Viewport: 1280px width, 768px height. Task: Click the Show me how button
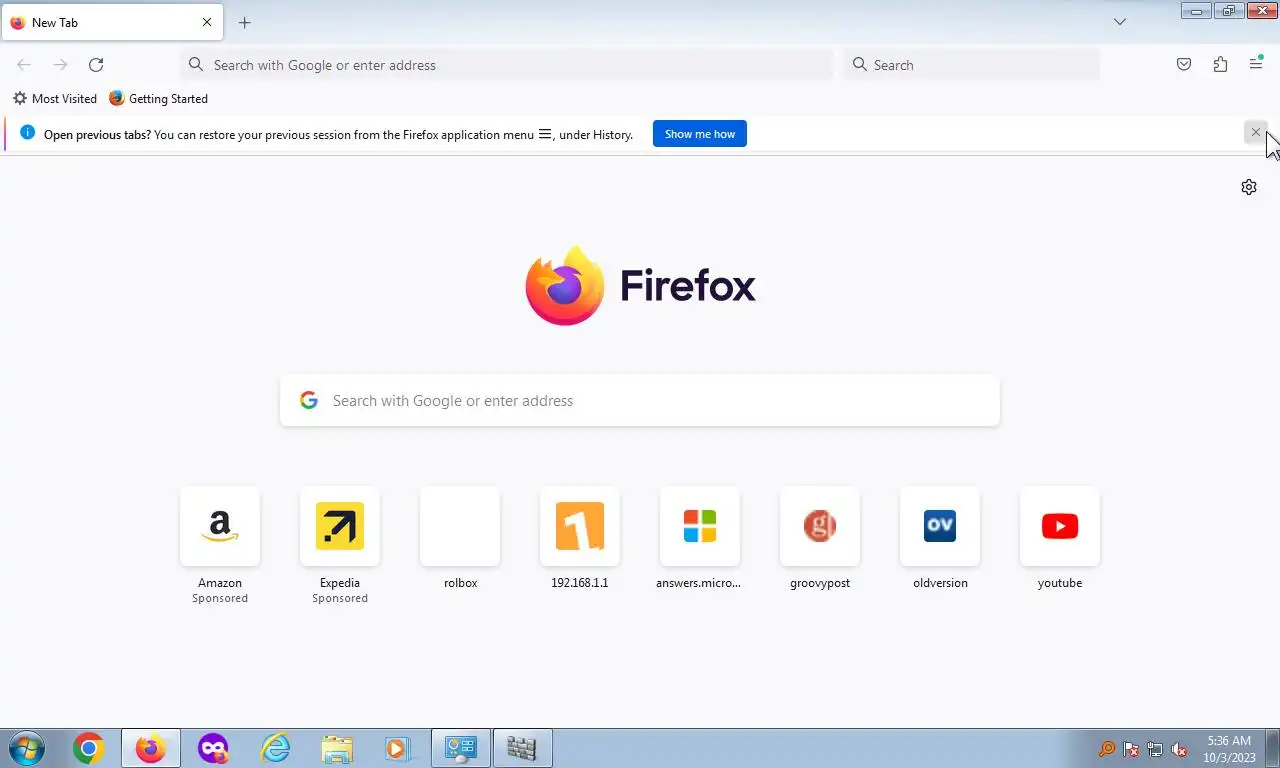click(x=700, y=134)
